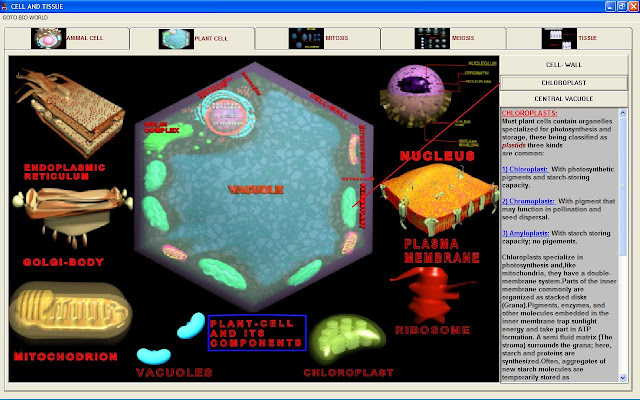Follow the Chloroplast hyperlink in description
This screenshot has width=640, height=400.
[x=525, y=169]
